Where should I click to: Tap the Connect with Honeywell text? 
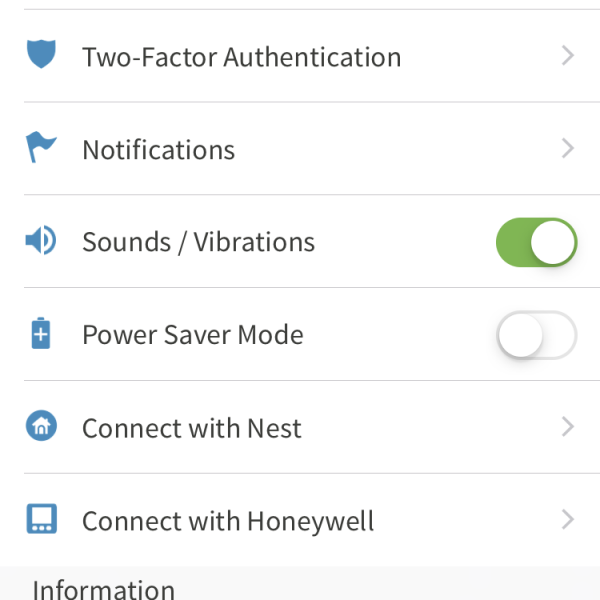tap(228, 521)
